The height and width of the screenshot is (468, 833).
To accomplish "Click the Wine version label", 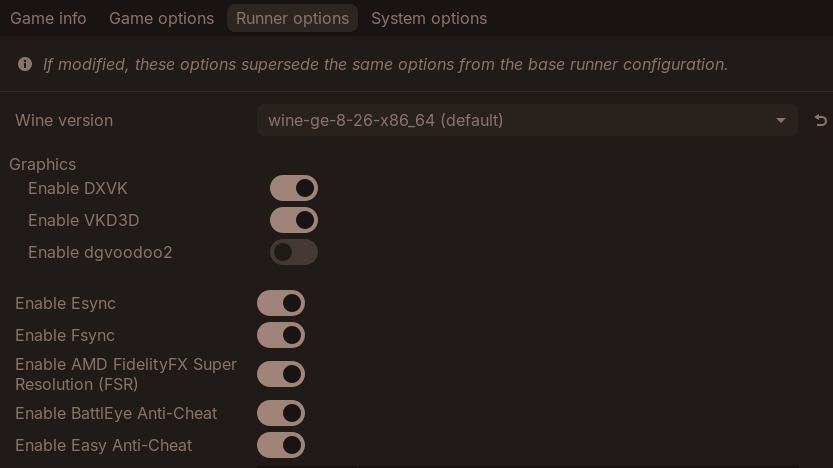I will 64,120.
